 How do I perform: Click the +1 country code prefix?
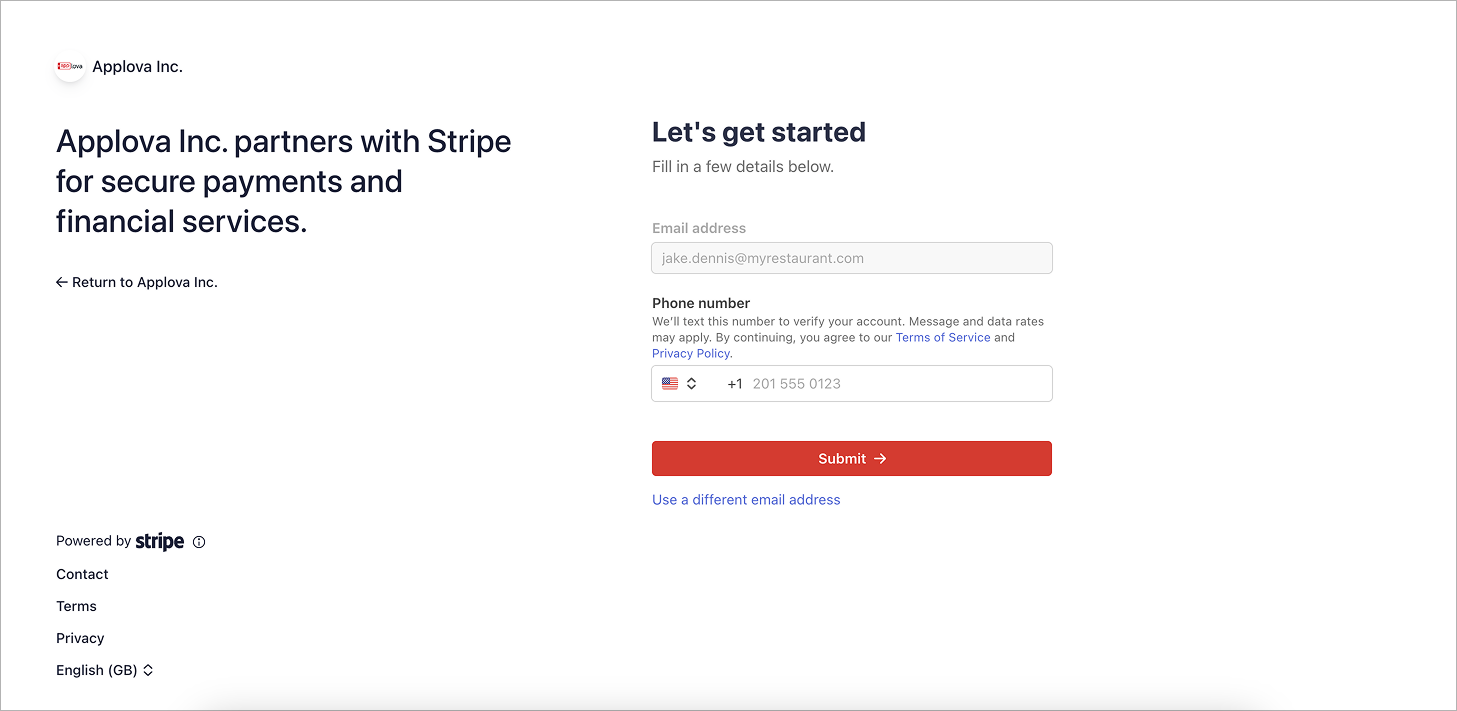[735, 384]
